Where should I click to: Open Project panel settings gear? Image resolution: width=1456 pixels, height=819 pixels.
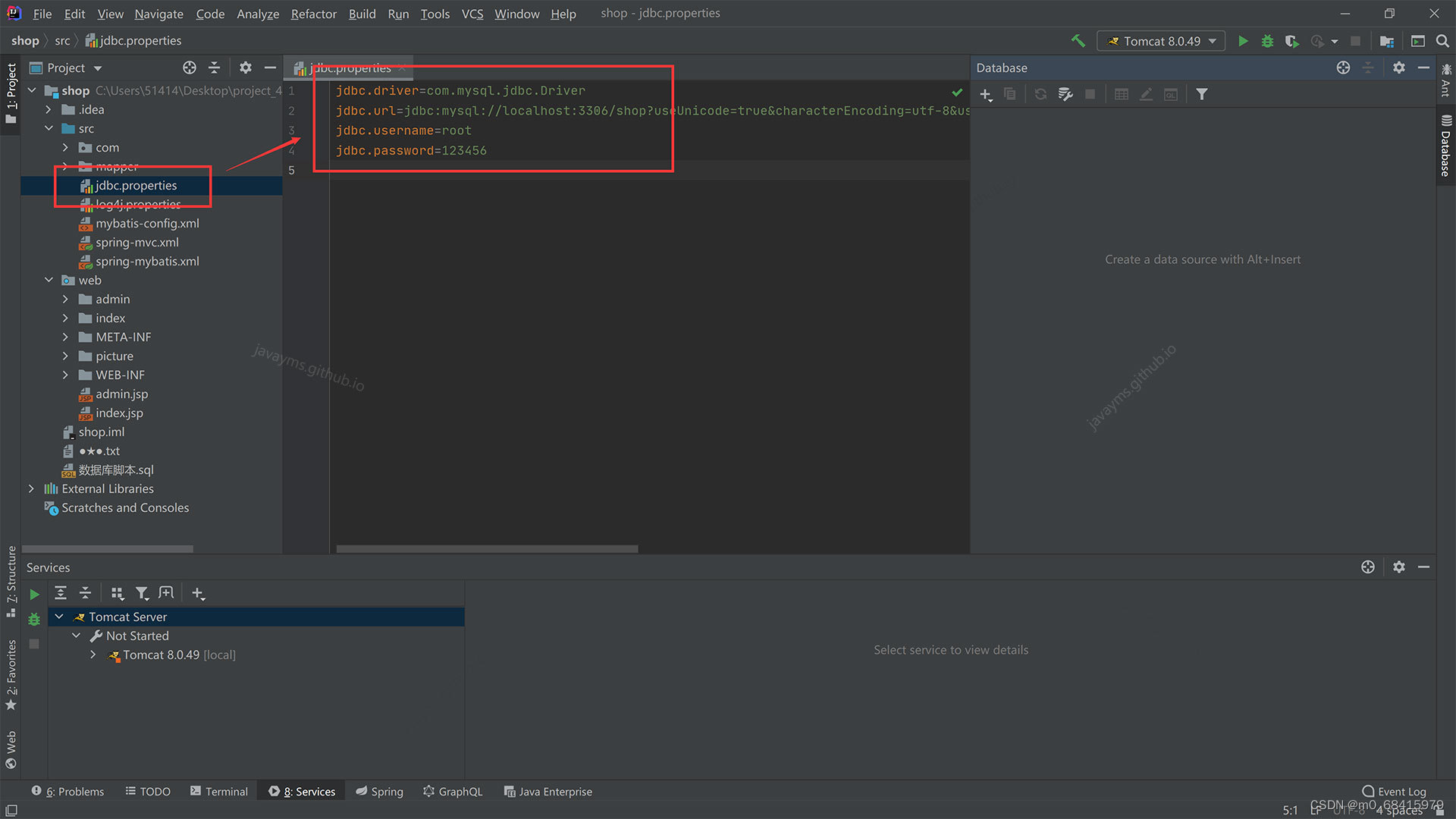(x=245, y=67)
